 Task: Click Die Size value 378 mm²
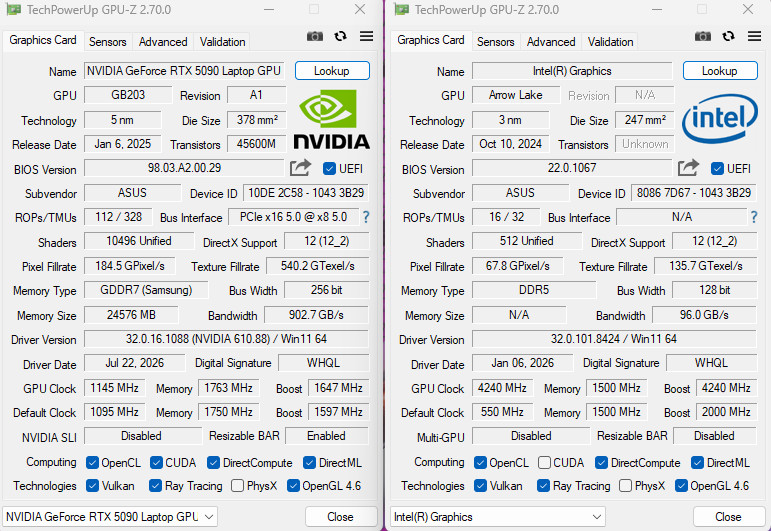[257, 119]
